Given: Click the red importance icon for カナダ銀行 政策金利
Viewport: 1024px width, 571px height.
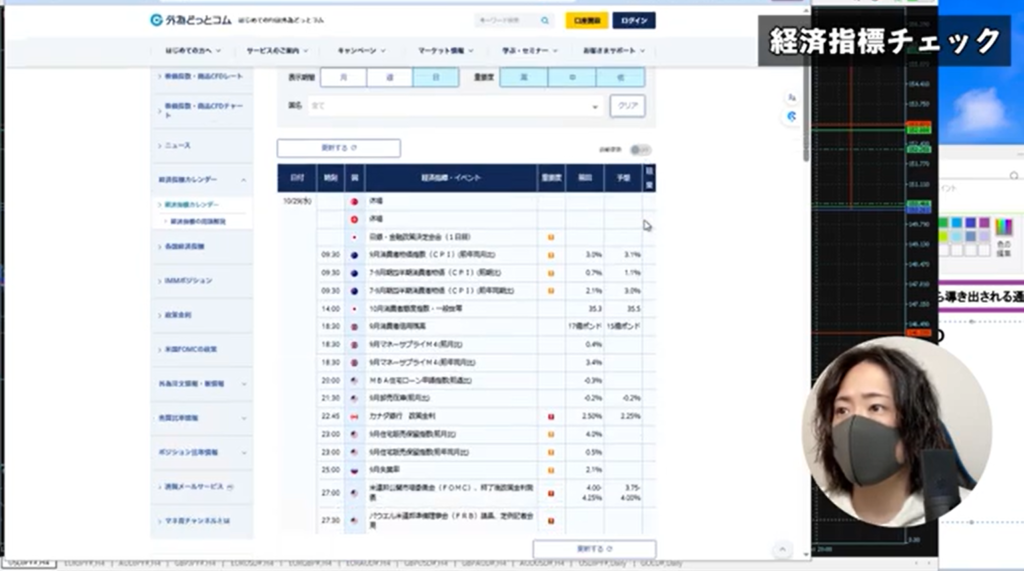Looking at the screenshot, I should 551,416.
